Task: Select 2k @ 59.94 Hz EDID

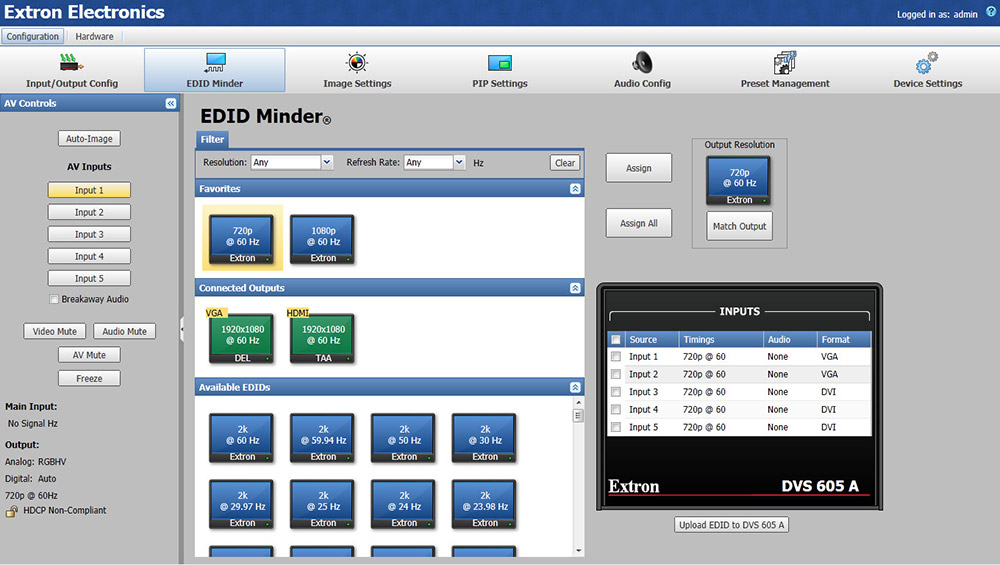Action: pos(323,438)
